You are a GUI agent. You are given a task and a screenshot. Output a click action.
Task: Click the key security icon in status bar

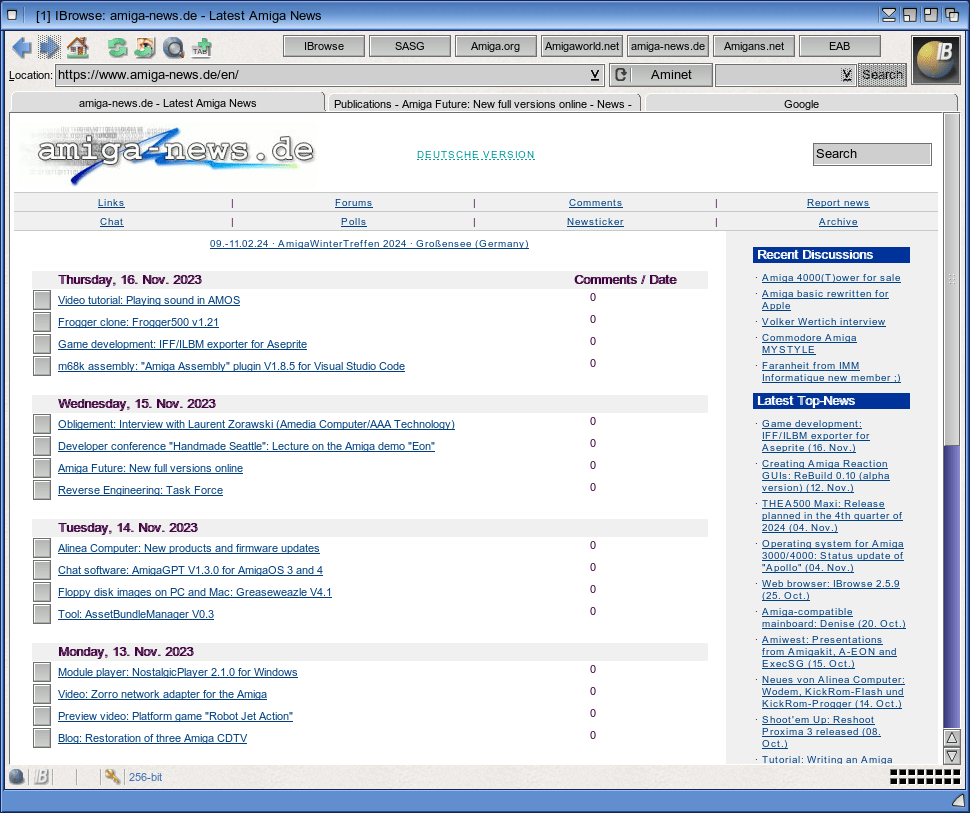[112, 777]
